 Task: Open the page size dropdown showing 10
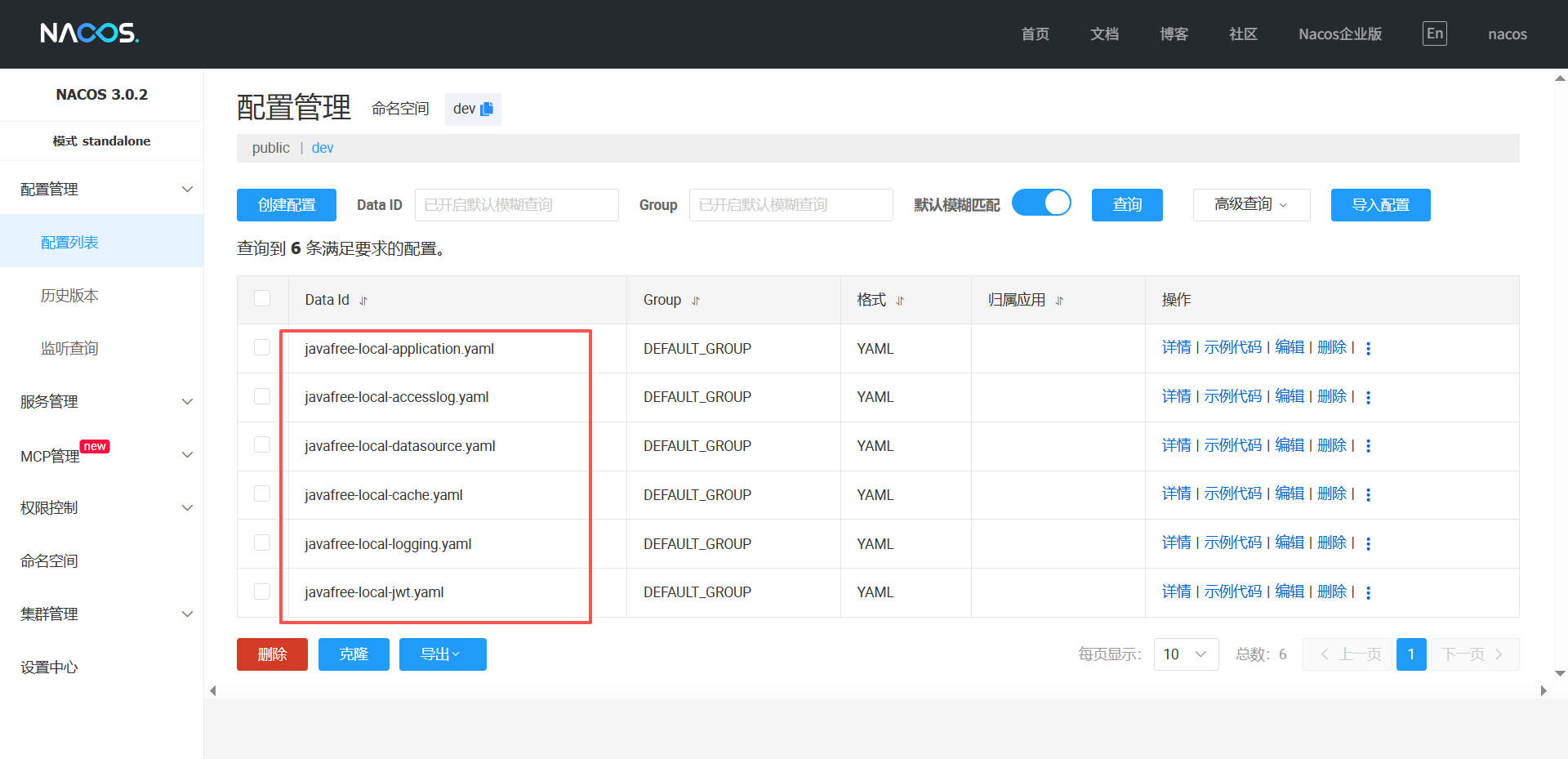(1186, 654)
